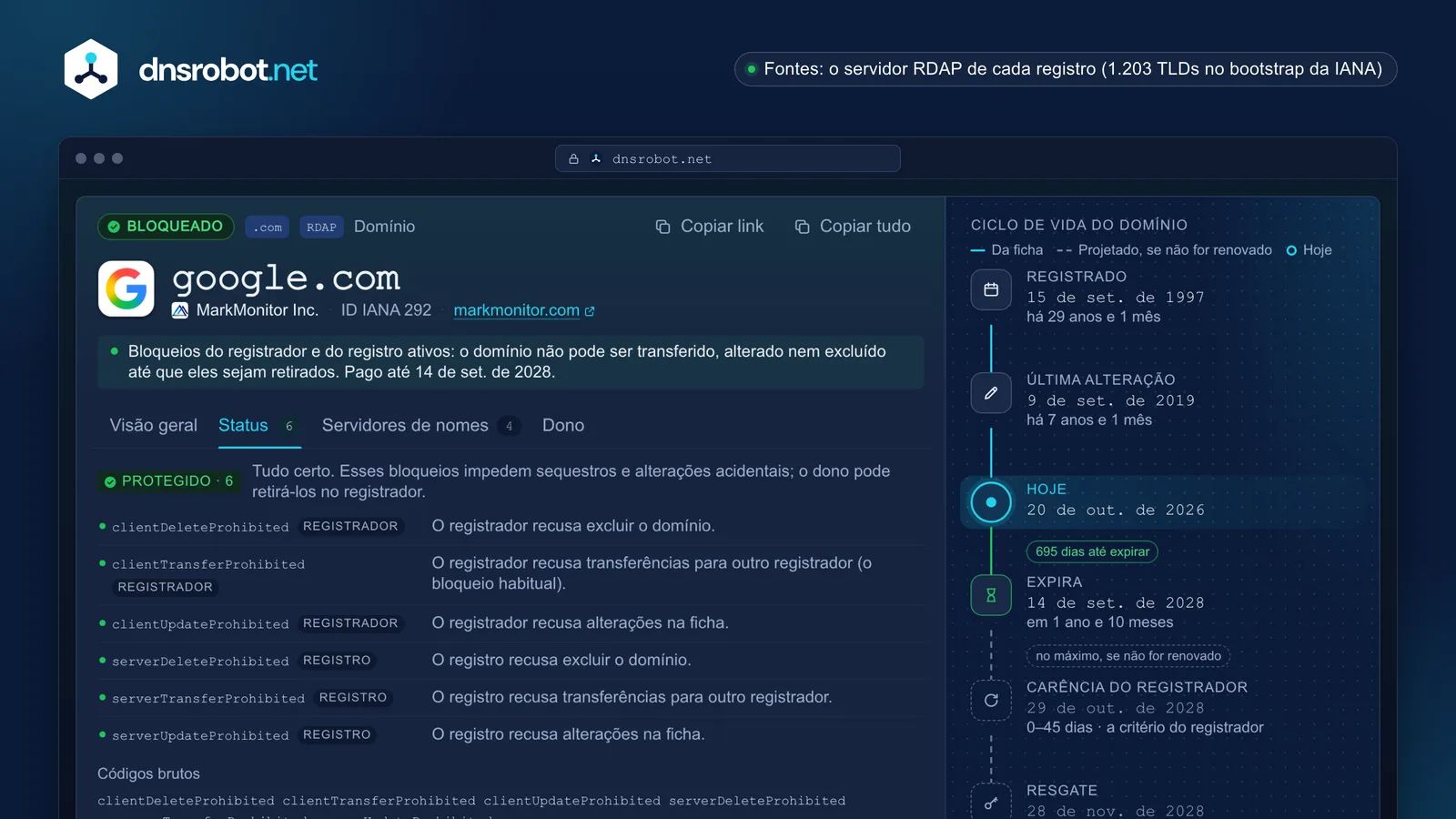Click the ID IANA 292 text

pyautogui.click(x=386, y=310)
